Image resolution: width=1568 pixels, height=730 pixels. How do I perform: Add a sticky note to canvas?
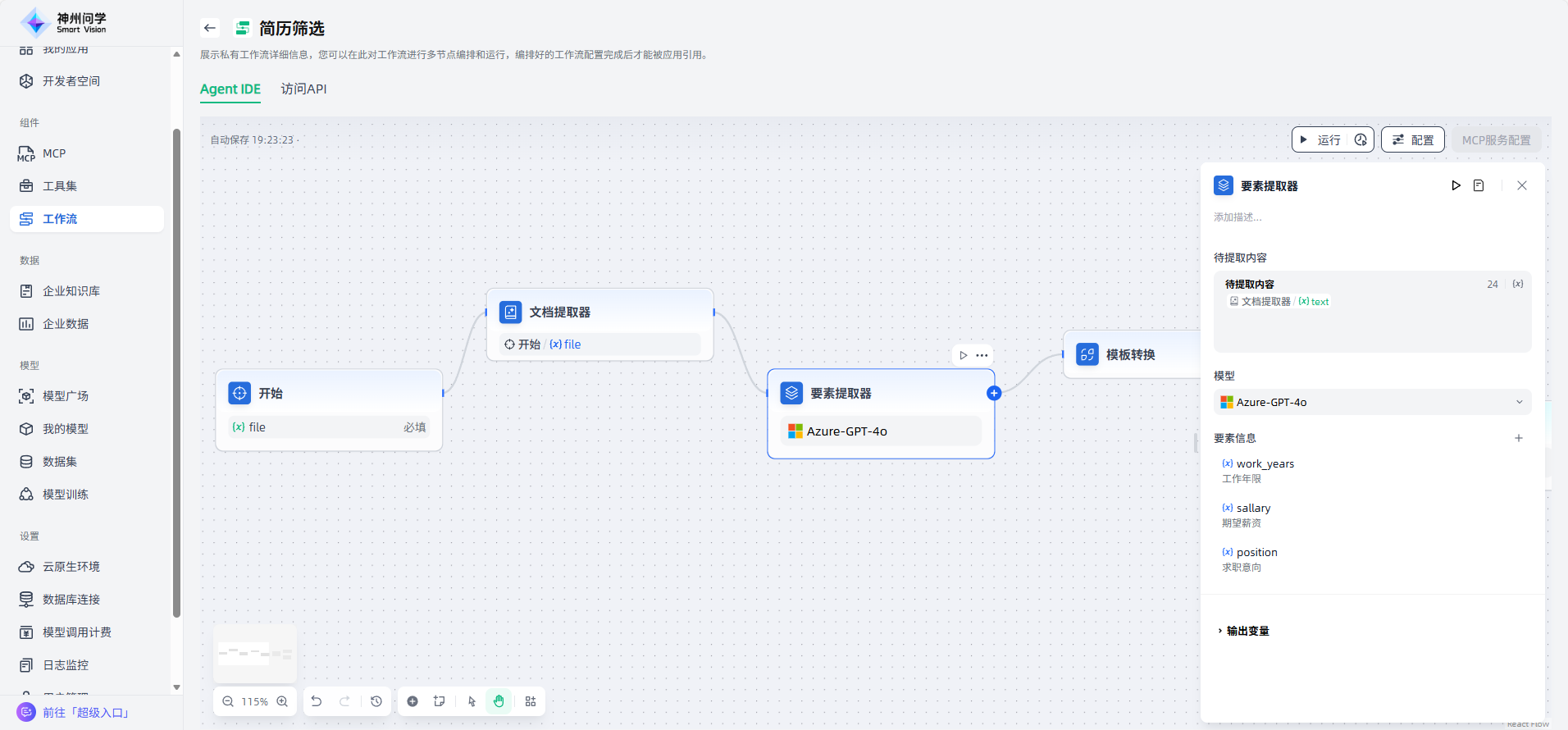point(440,701)
